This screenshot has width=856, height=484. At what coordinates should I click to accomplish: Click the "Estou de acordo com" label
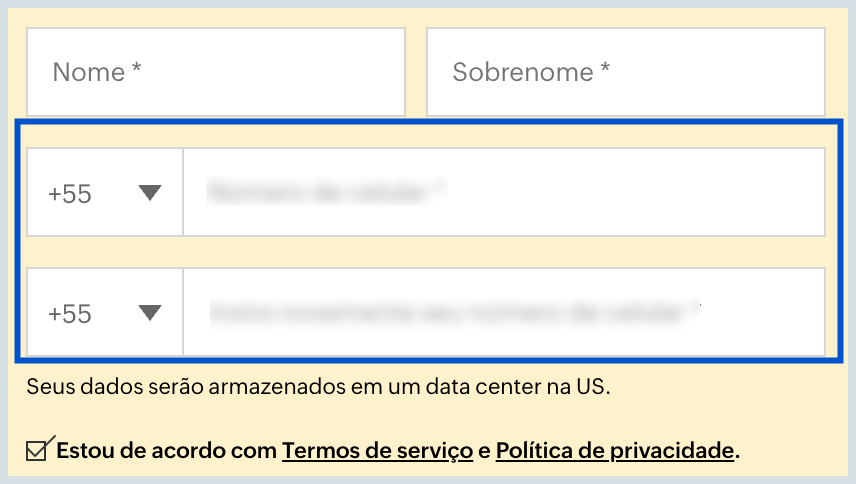tap(166, 451)
